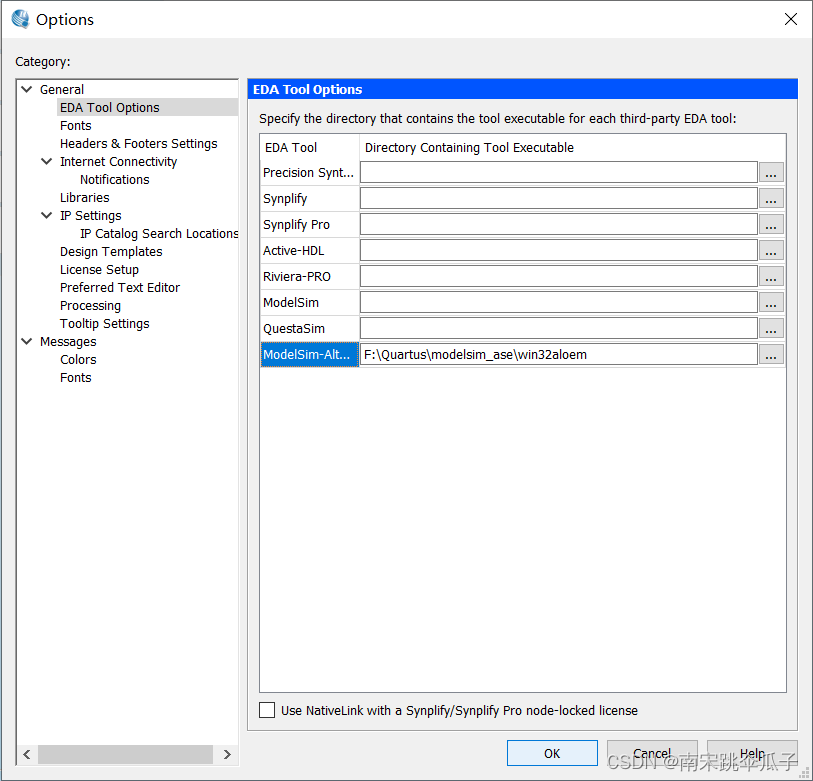Collapse the IP Settings tree node
Screen dimensions: 813x781
pyautogui.click(x=47, y=215)
